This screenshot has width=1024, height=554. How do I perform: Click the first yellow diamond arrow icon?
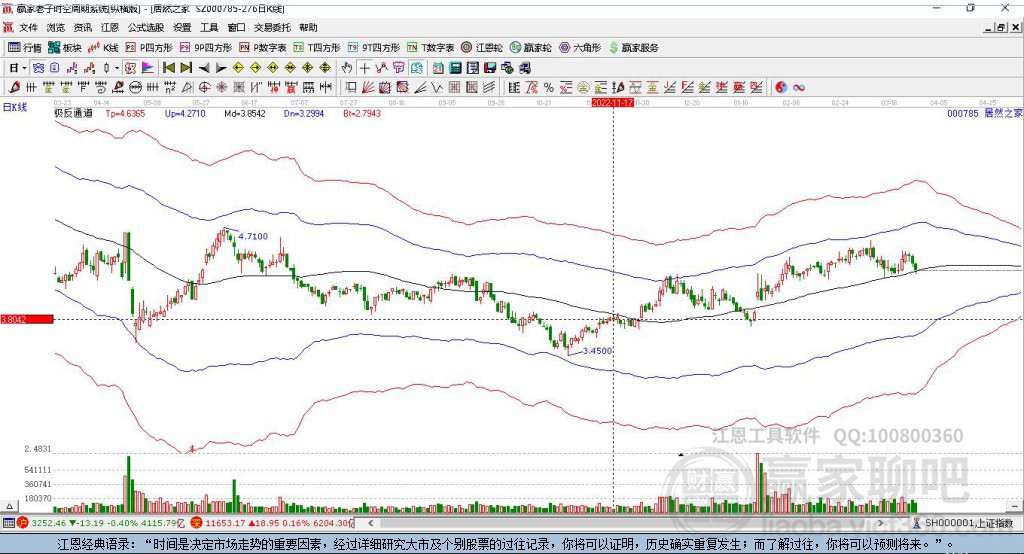[x=238, y=68]
